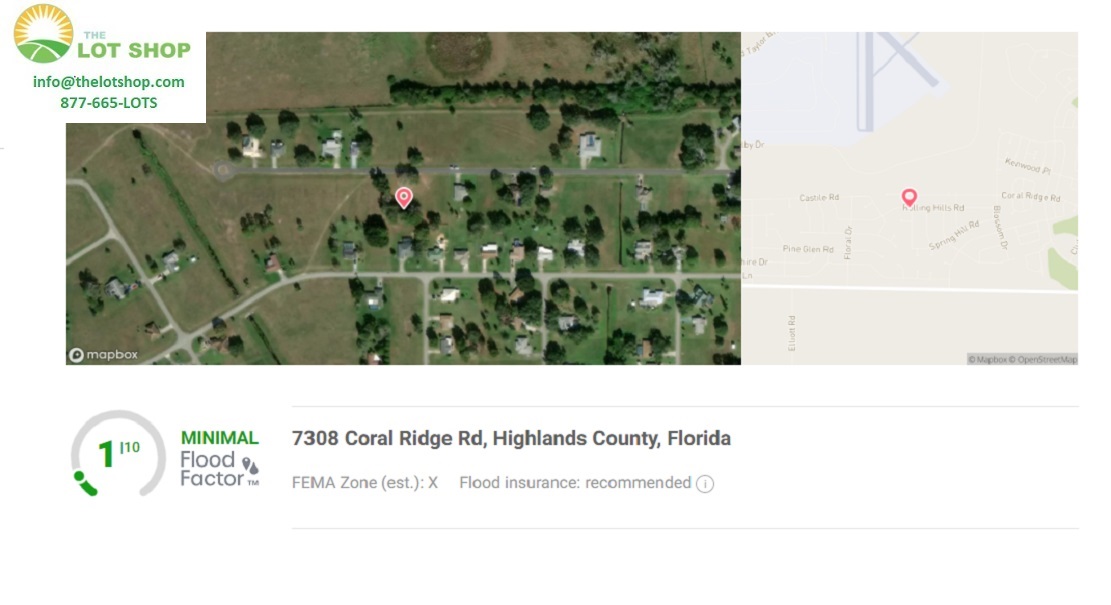Viewport: 1111px width, 605px height.
Task: Click the MINIMAL flood risk label
Action: pyautogui.click(x=220, y=438)
